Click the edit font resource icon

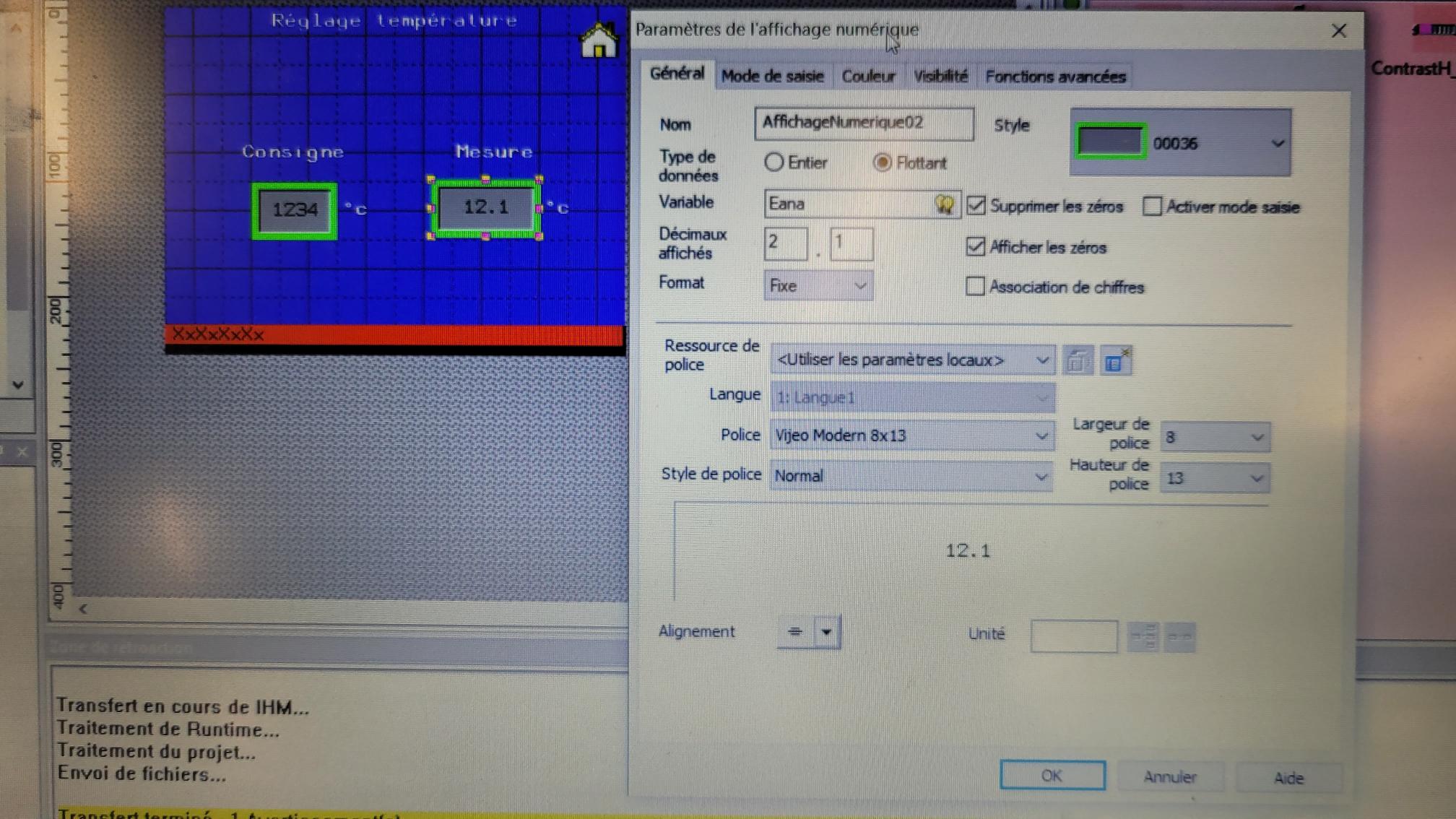(1077, 361)
